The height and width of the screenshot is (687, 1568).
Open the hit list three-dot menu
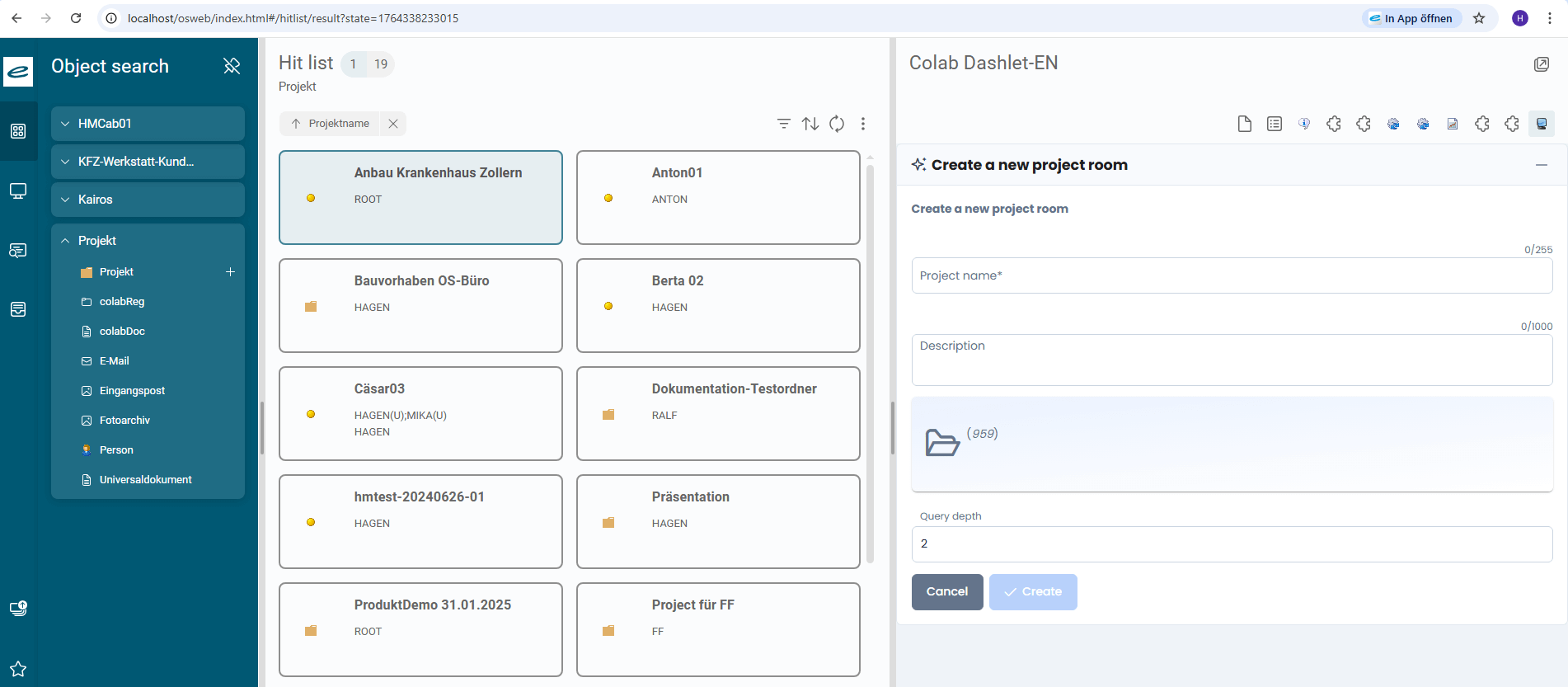tap(863, 124)
